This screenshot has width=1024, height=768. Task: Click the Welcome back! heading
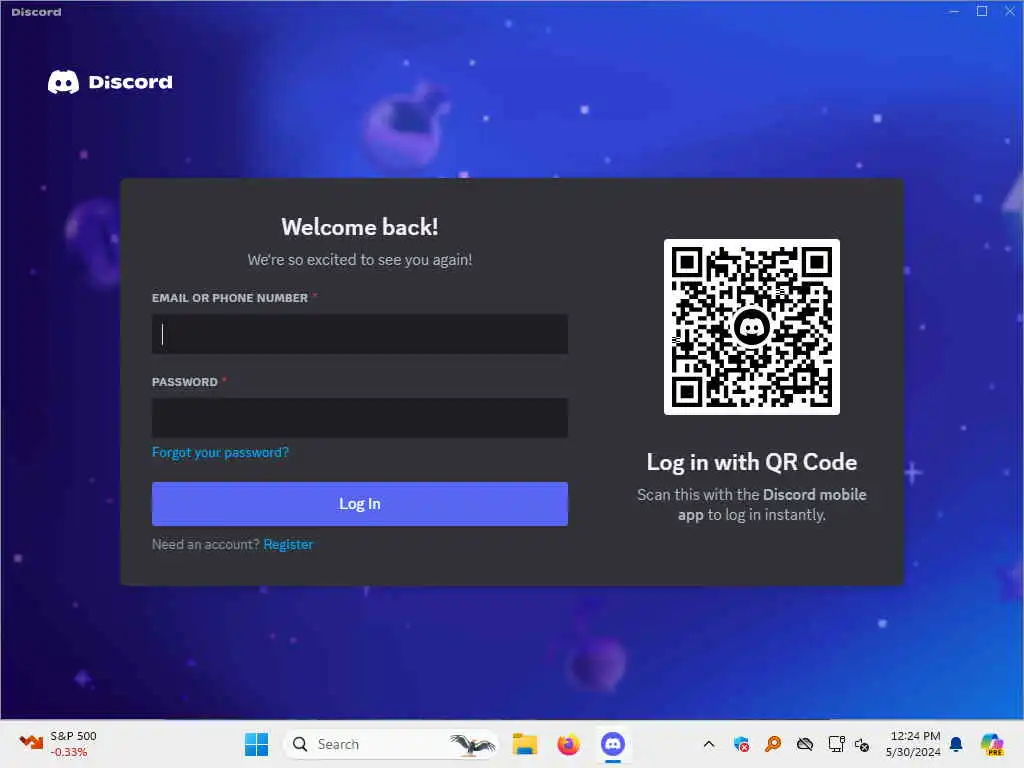tap(360, 227)
